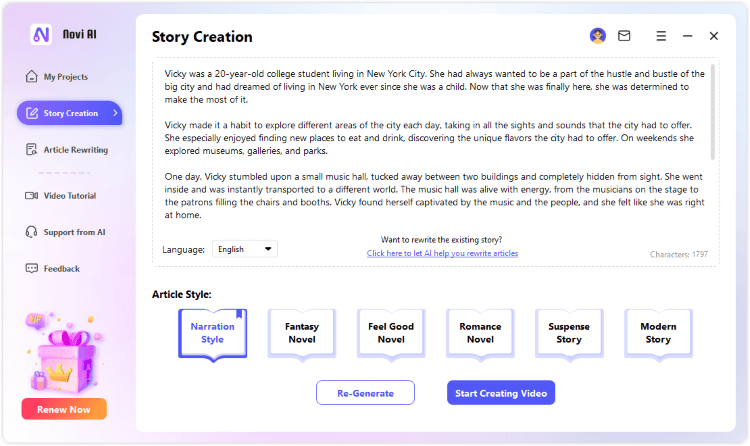Viewport: 750px width, 446px height.
Task: Click the Re-Generate button
Action: [365, 393]
